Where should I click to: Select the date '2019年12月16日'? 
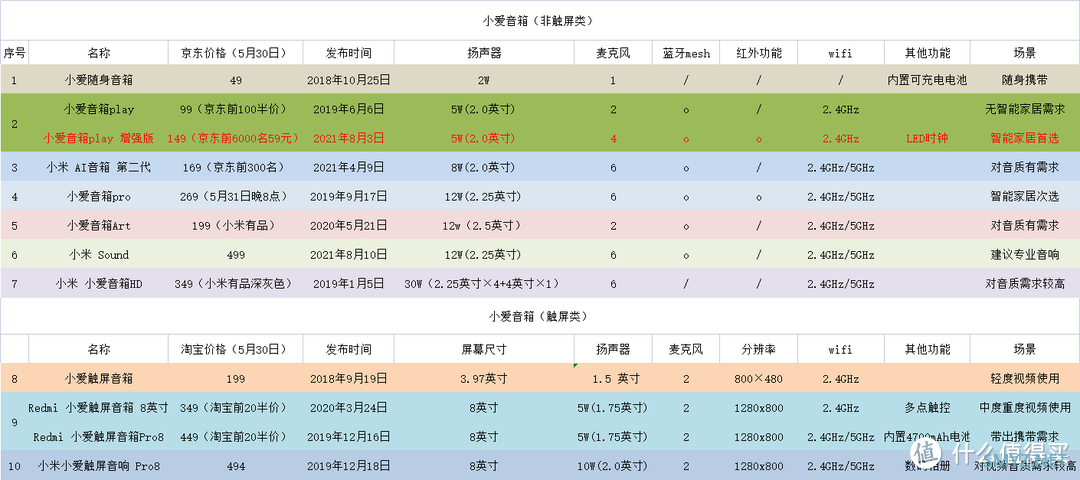[x=349, y=437]
